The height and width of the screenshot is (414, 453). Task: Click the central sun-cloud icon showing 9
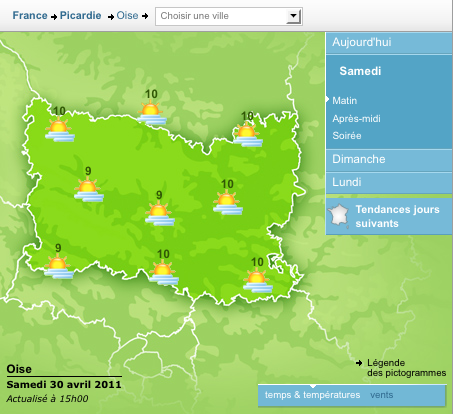(x=160, y=213)
